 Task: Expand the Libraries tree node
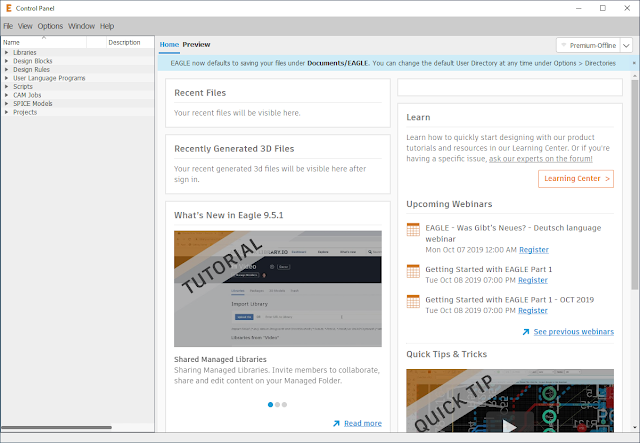(x=6, y=52)
